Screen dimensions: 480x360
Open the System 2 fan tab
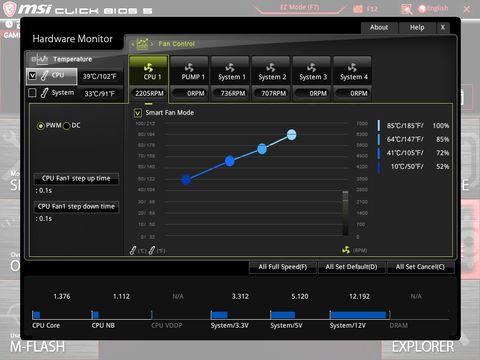[x=271, y=70]
